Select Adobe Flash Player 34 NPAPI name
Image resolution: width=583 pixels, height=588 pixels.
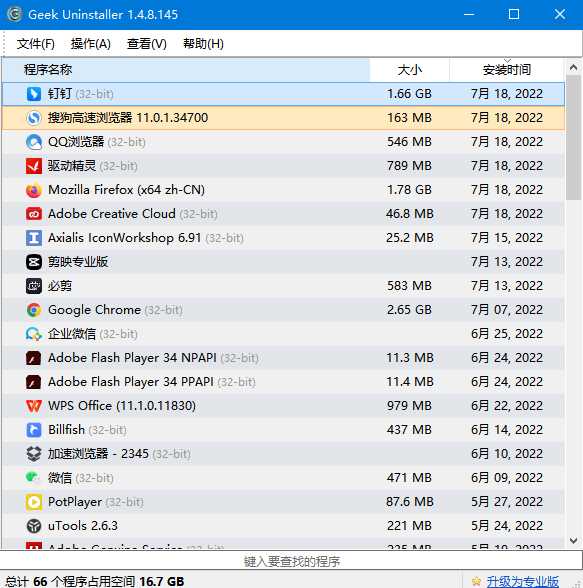click(x=132, y=358)
